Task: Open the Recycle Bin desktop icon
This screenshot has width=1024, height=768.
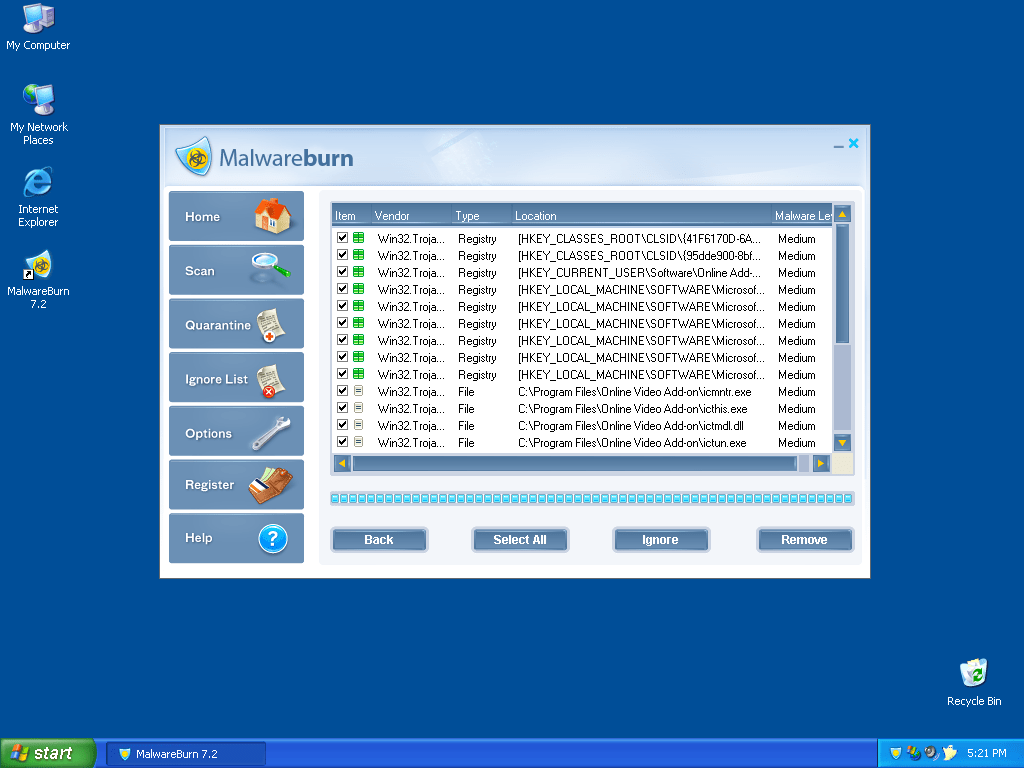Action: (973, 673)
